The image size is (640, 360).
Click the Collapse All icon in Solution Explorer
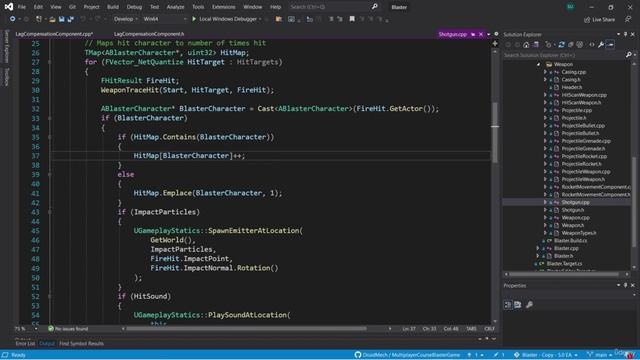571,44
